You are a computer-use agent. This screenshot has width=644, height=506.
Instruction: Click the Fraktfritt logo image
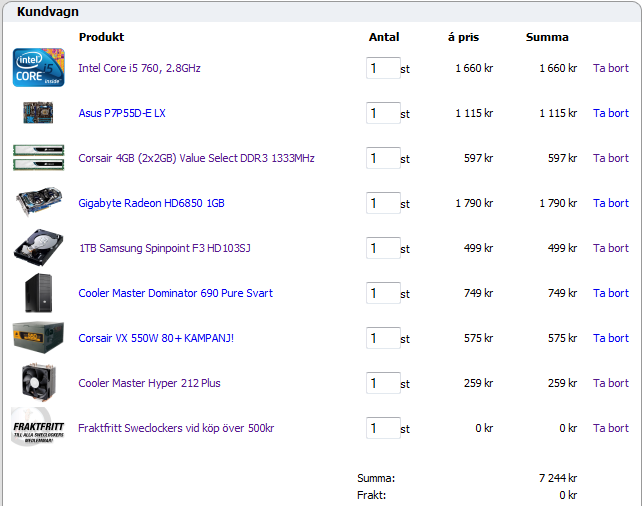pyautogui.click(x=38, y=427)
